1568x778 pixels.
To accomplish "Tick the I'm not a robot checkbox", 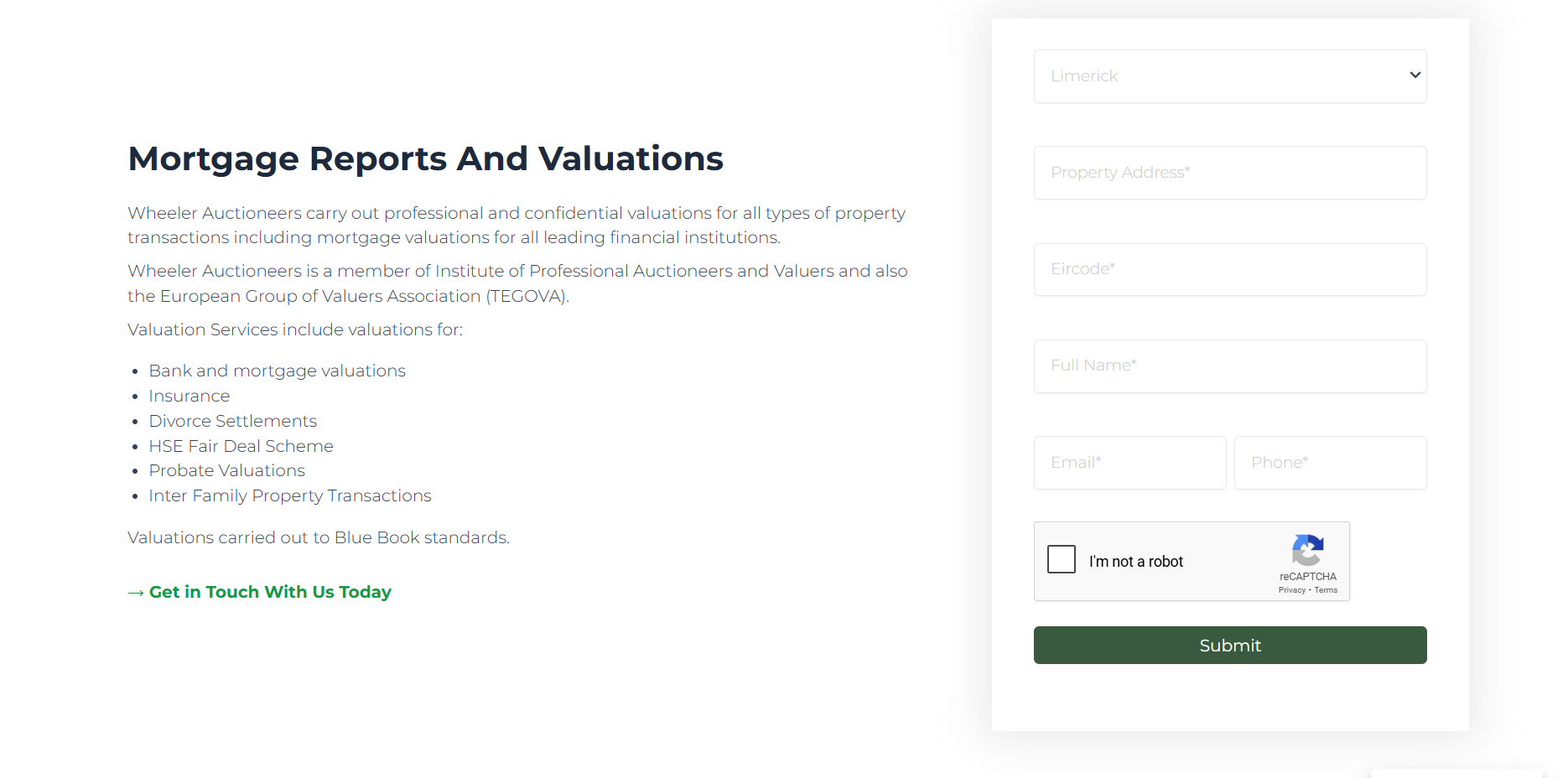I will (1062, 559).
